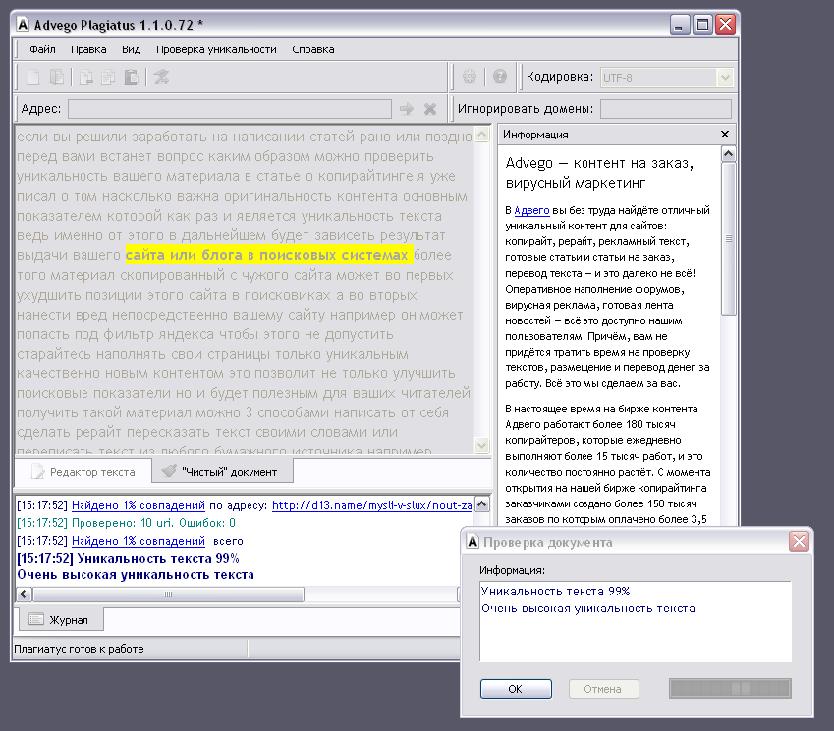Click the cancel X beside address field
Viewport: 834px width, 731px height.
coord(430,109)
